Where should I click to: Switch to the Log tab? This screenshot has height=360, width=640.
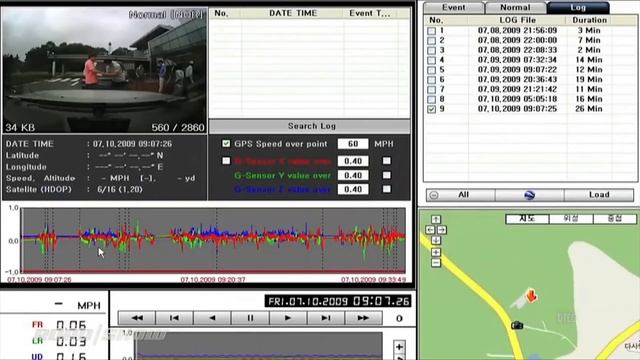578,7
